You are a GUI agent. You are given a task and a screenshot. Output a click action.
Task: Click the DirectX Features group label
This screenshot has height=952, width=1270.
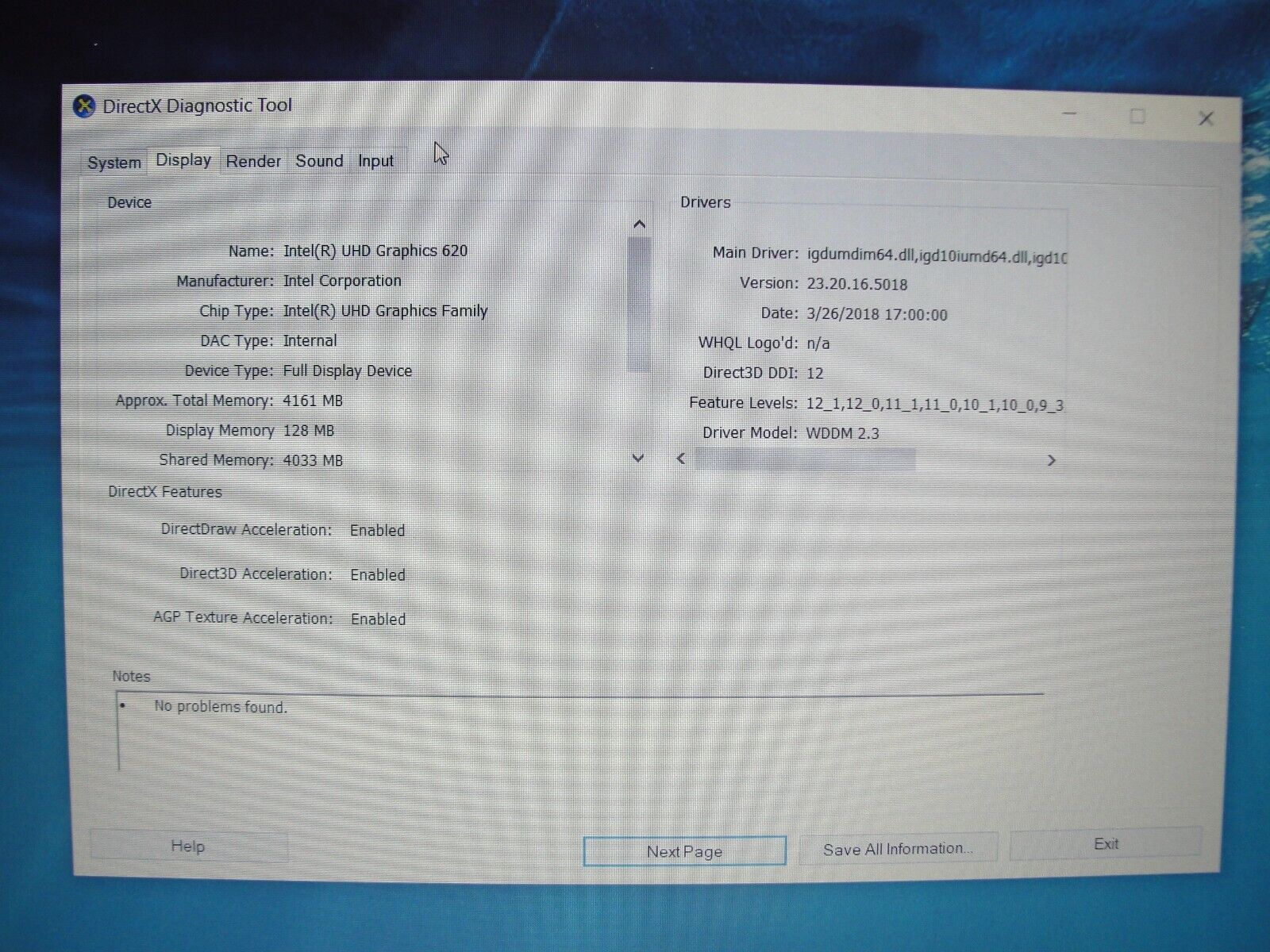click(x=165, y=492)
